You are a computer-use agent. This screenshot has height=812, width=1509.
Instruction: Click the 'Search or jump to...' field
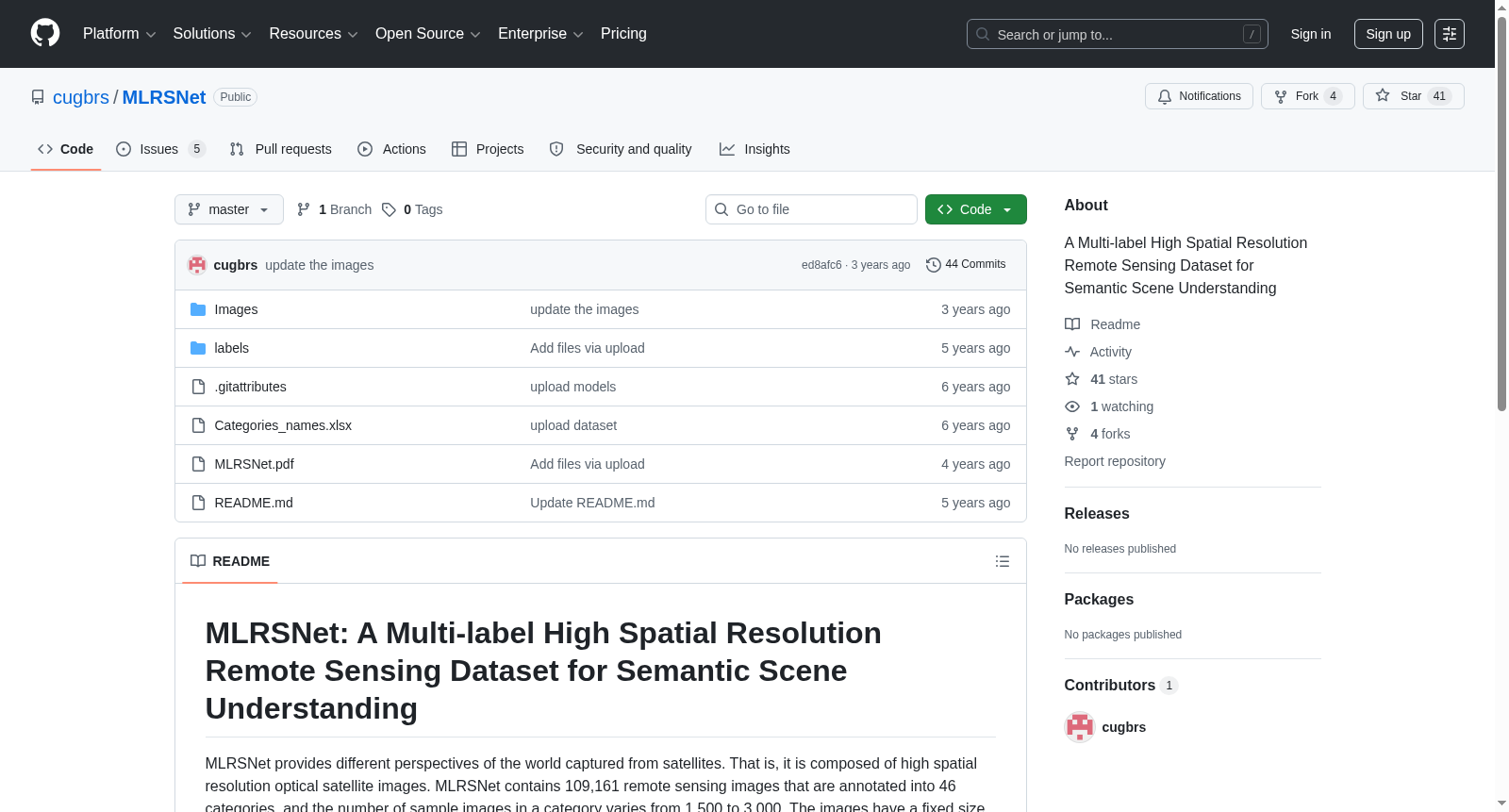pos(1118,34)
